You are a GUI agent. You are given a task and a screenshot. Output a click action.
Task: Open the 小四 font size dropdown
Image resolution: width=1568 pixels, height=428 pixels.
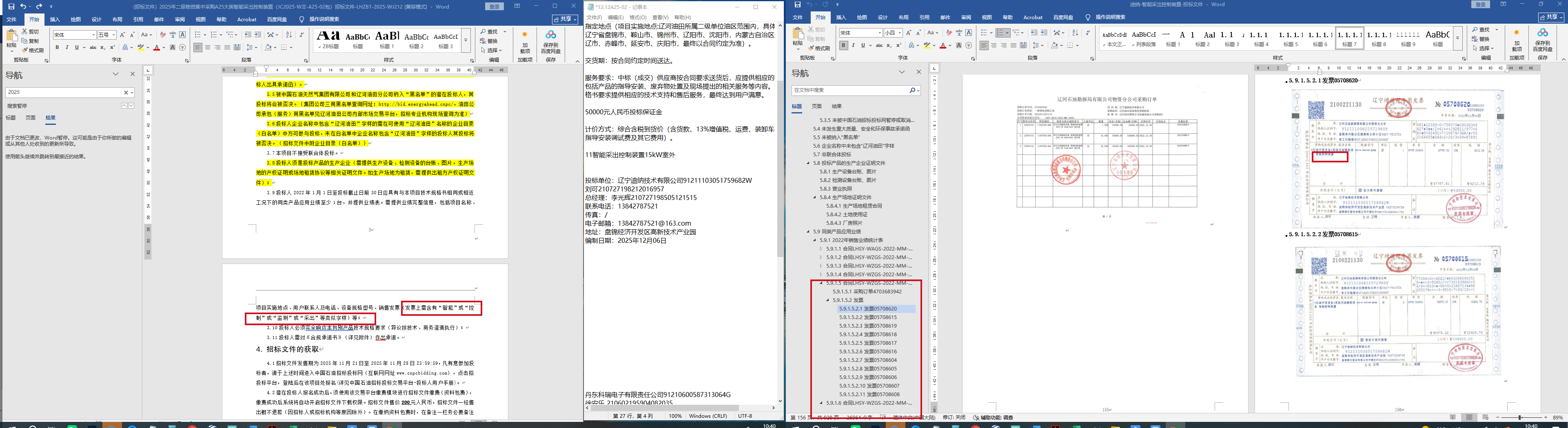coord(900,33)
